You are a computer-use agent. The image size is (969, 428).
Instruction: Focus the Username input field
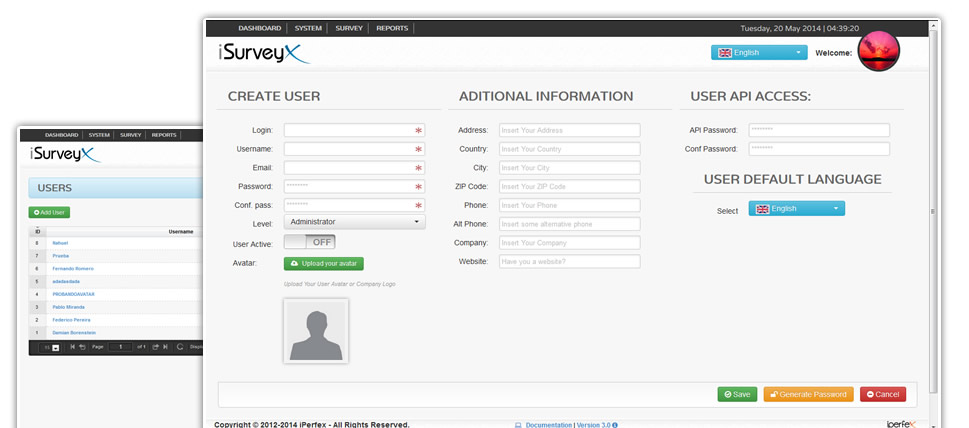click(x=355, y=149)
